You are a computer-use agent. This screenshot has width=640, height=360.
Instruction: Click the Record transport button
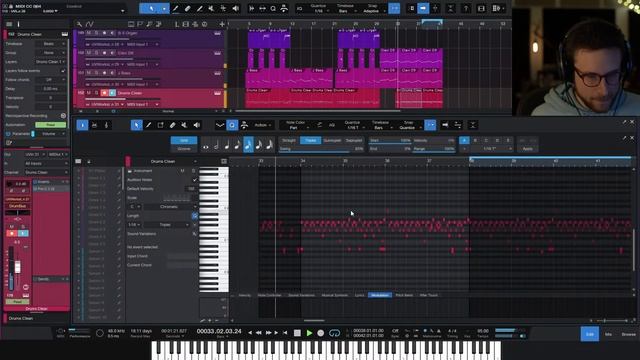click(321, 333)
